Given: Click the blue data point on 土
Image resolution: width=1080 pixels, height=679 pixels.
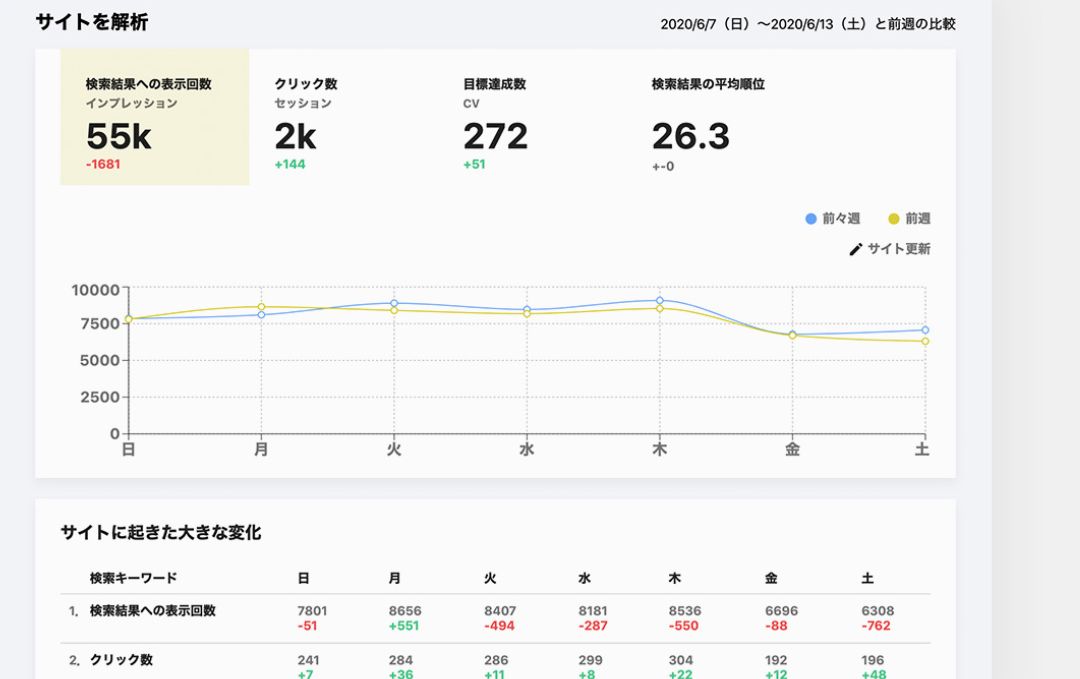Looking at the screenshot, I should click(925, 330).
